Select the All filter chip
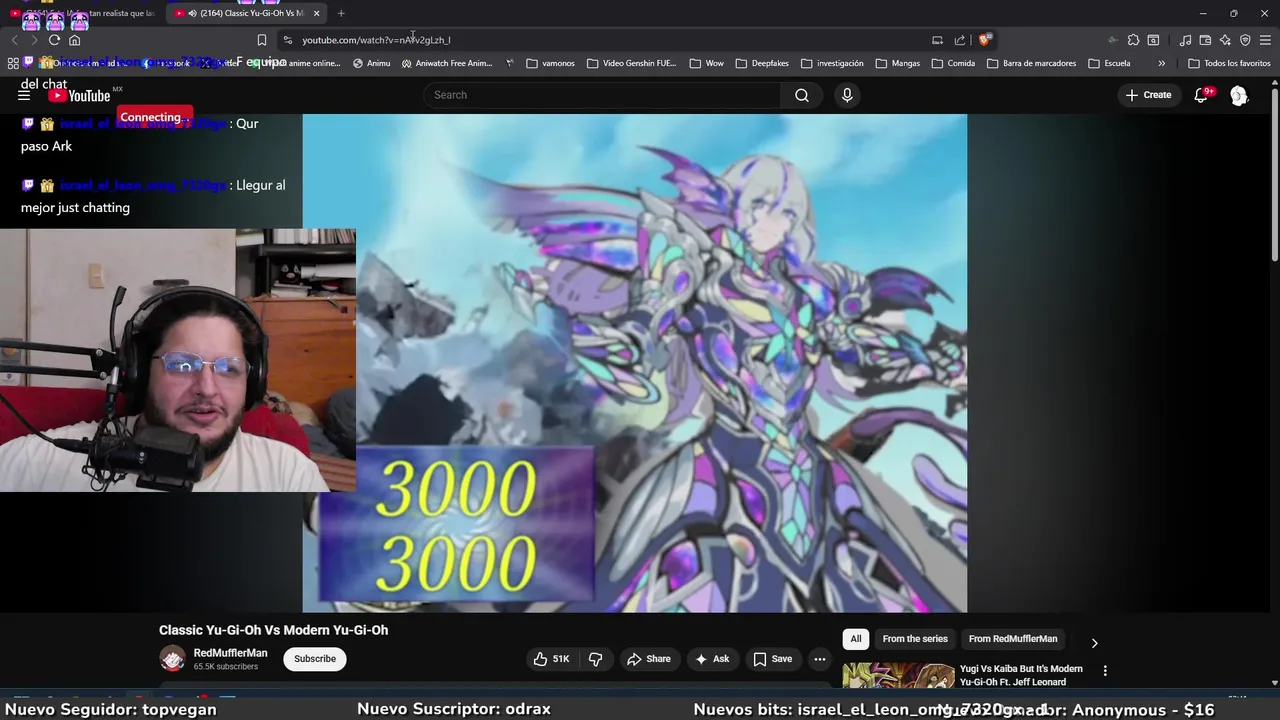Viewport: 1280px width, 720px height. (856, 639)
